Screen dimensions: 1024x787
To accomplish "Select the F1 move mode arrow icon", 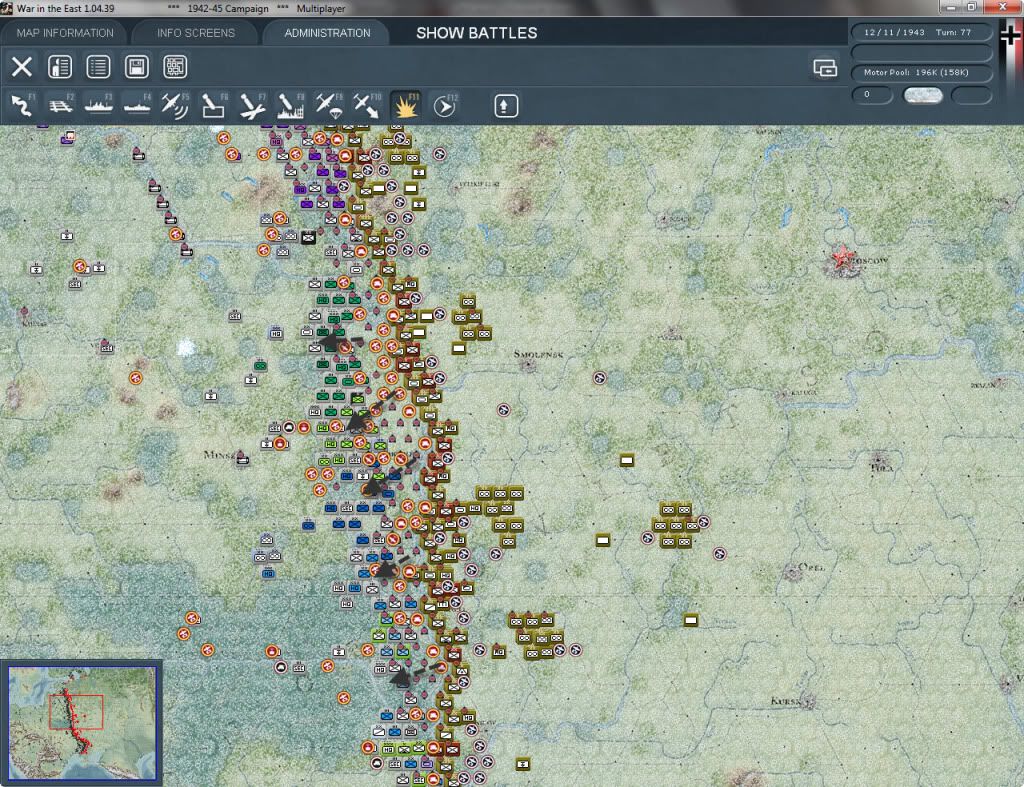I will tap(22, 106).
